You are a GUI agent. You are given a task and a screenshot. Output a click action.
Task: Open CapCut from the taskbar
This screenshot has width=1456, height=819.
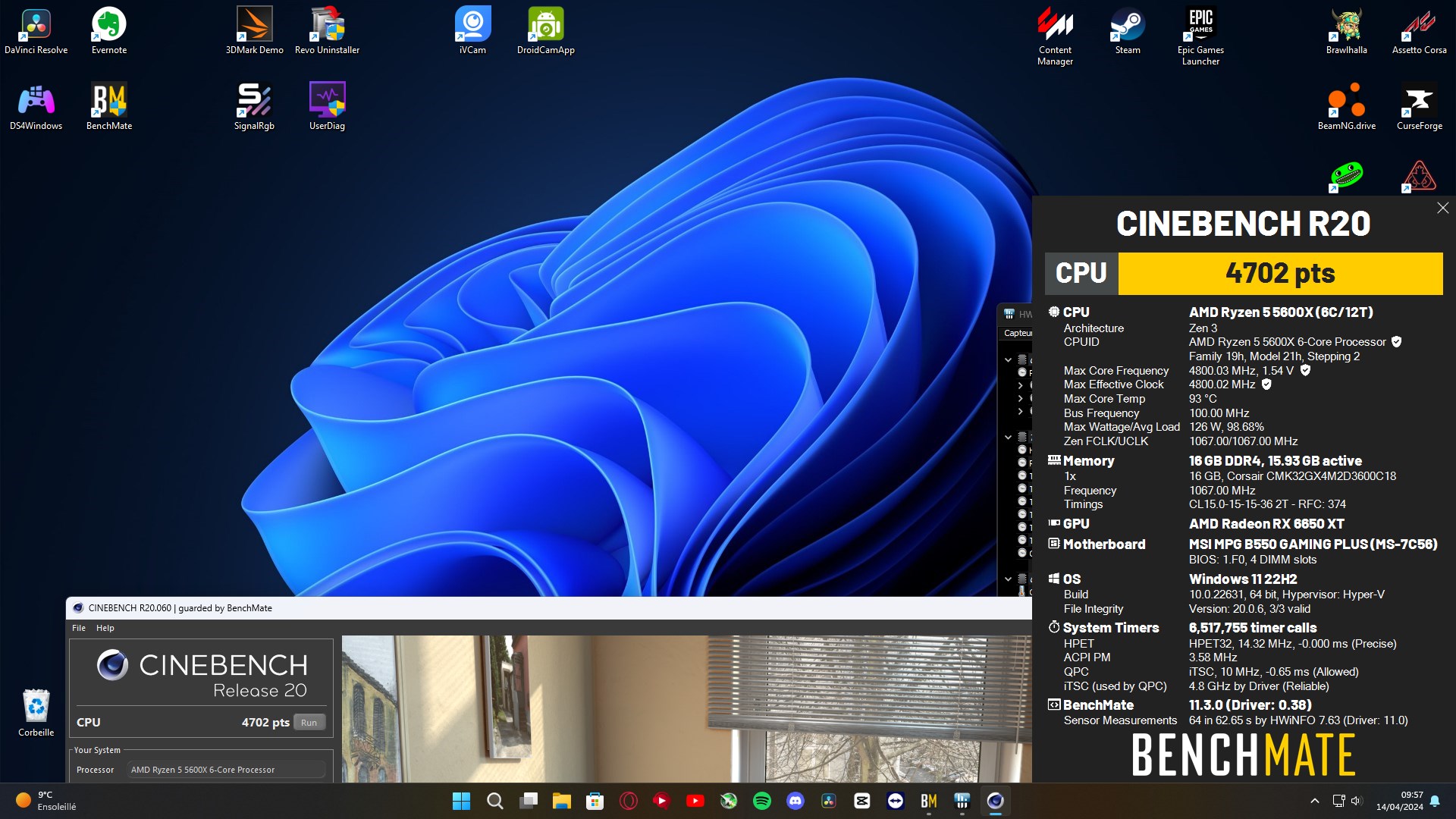861,801
